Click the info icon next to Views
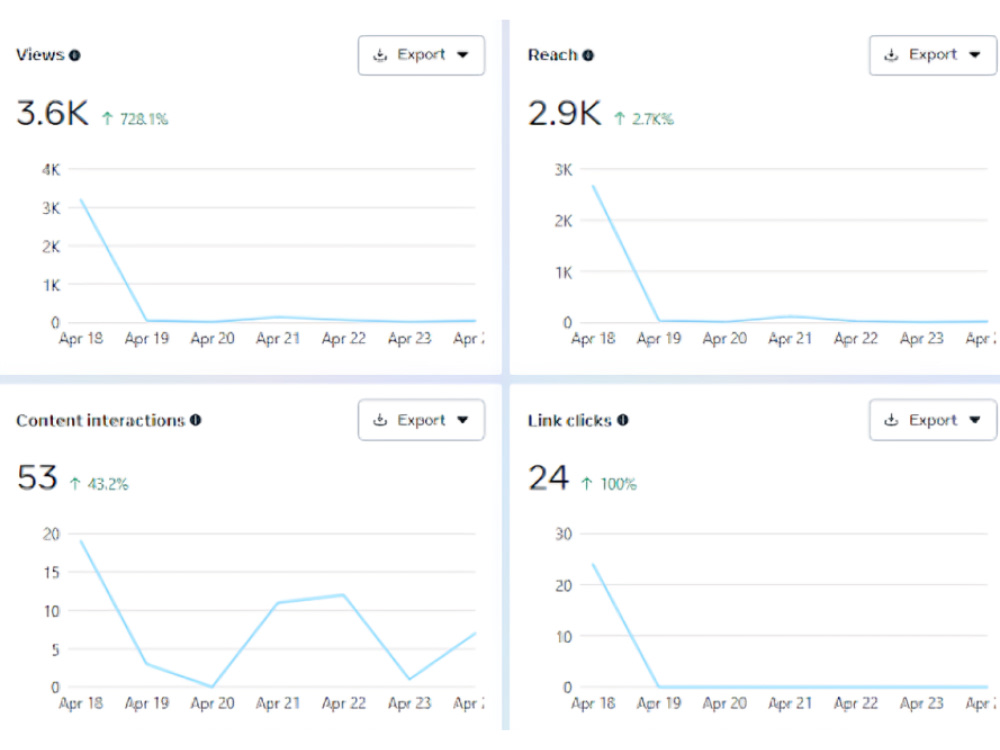Image resolution: width=1000 pixels, height=750 pixels. click(75, 55)
